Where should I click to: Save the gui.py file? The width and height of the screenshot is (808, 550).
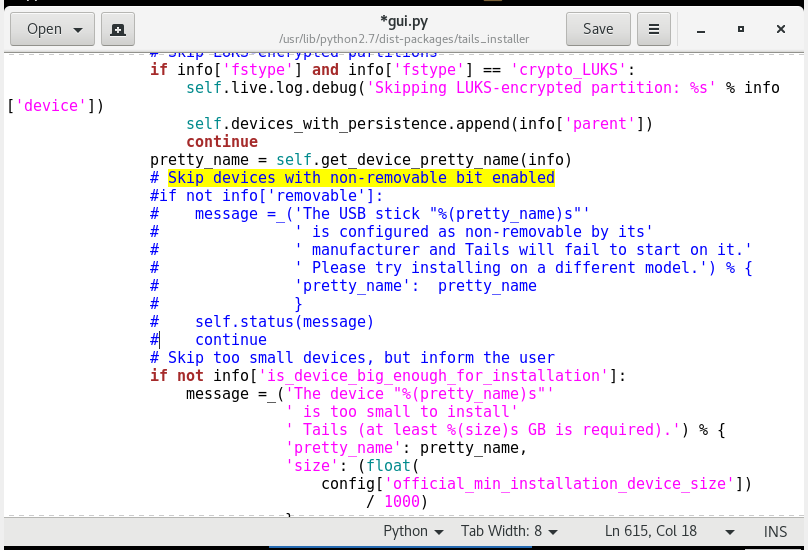click(598, 29)
